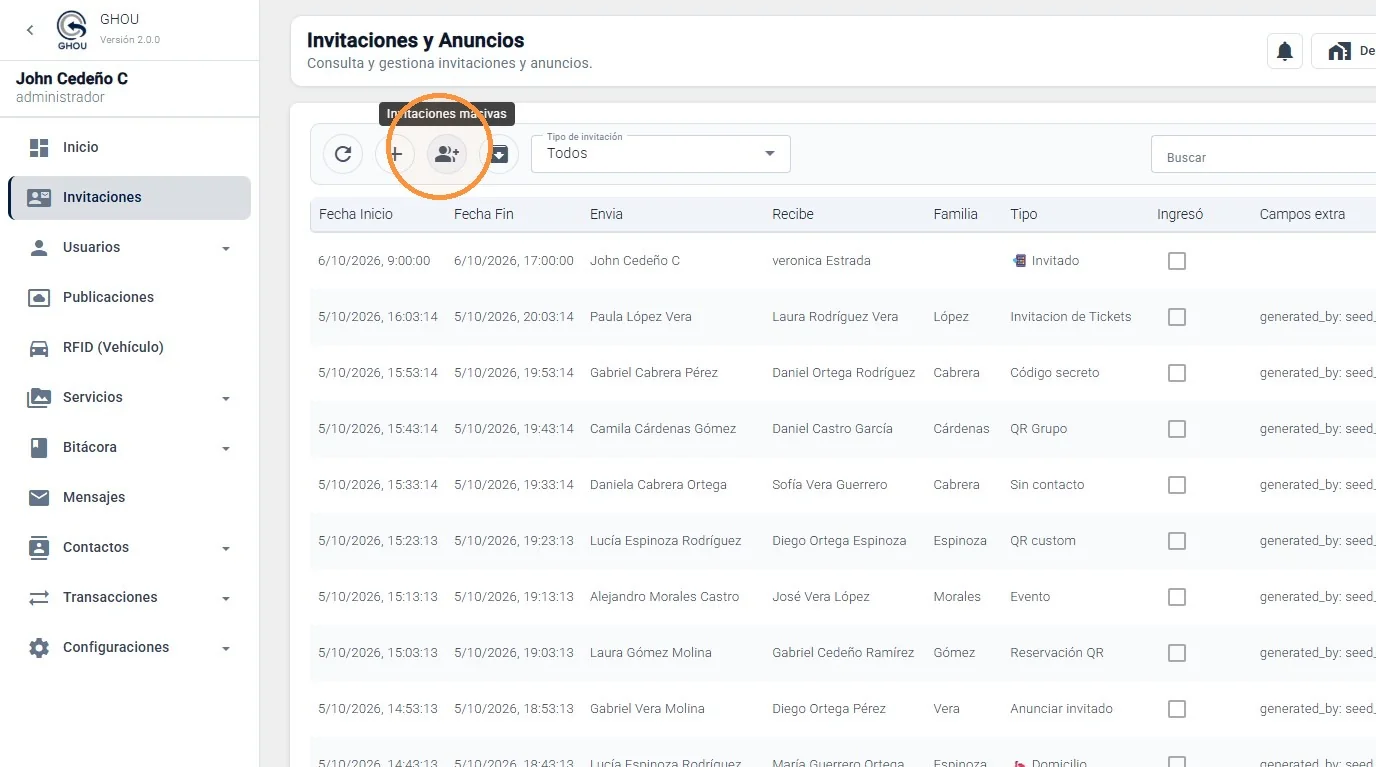Open RFID (Vehículo) in sidebar
Image resolution: width=1376 pixels, height=767 pixels.
129,347
